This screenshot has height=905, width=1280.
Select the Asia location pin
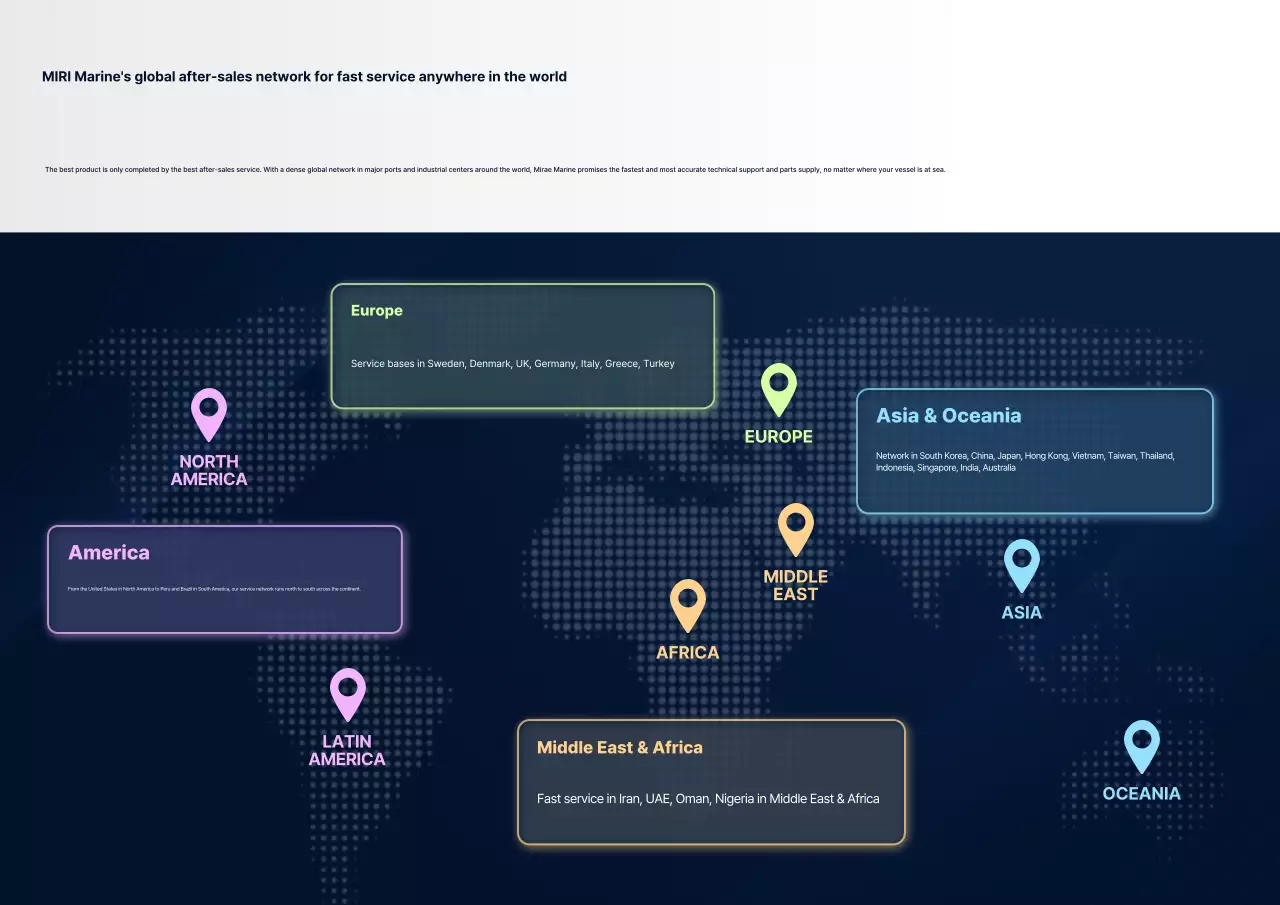coord(1021,564)
